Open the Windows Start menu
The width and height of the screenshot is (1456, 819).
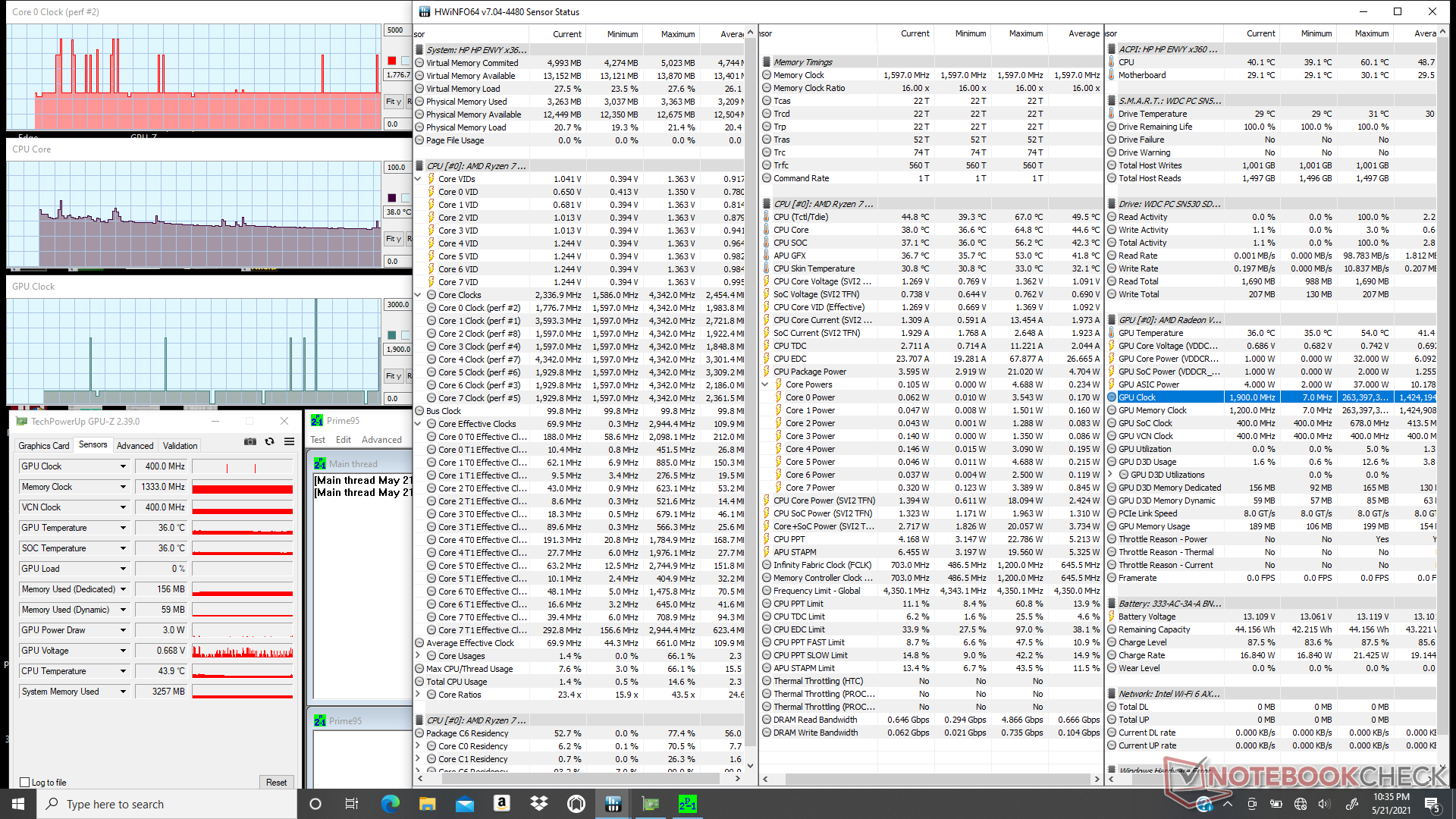click(18, 804)
